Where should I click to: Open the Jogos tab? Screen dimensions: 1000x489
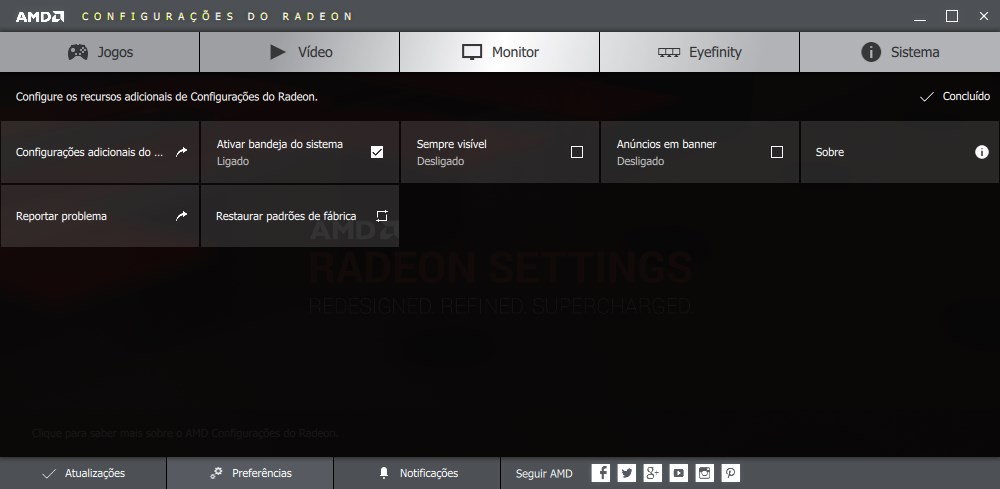click(x=99, y=52)
